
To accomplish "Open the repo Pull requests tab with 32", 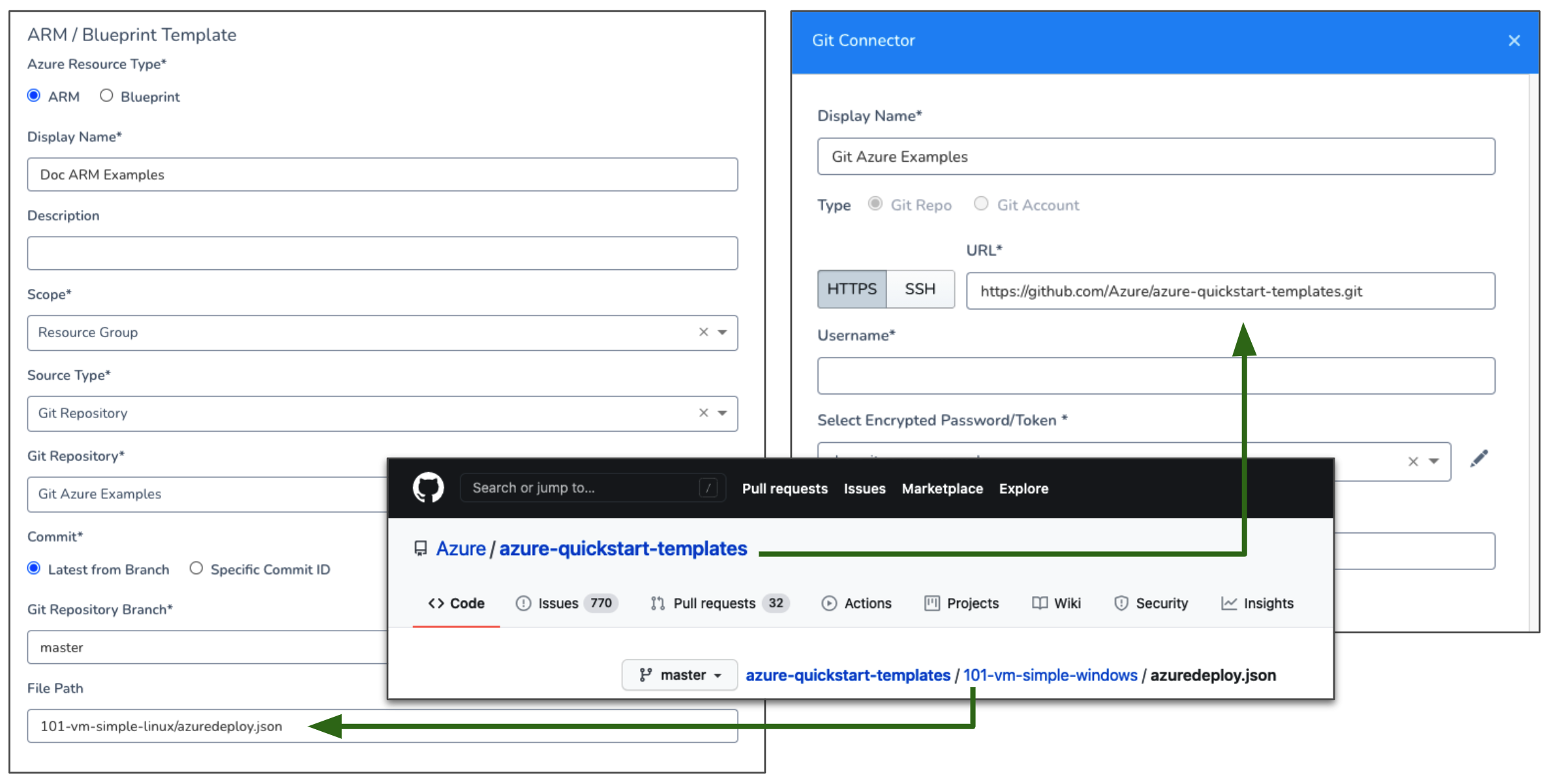I will point(720,603).
